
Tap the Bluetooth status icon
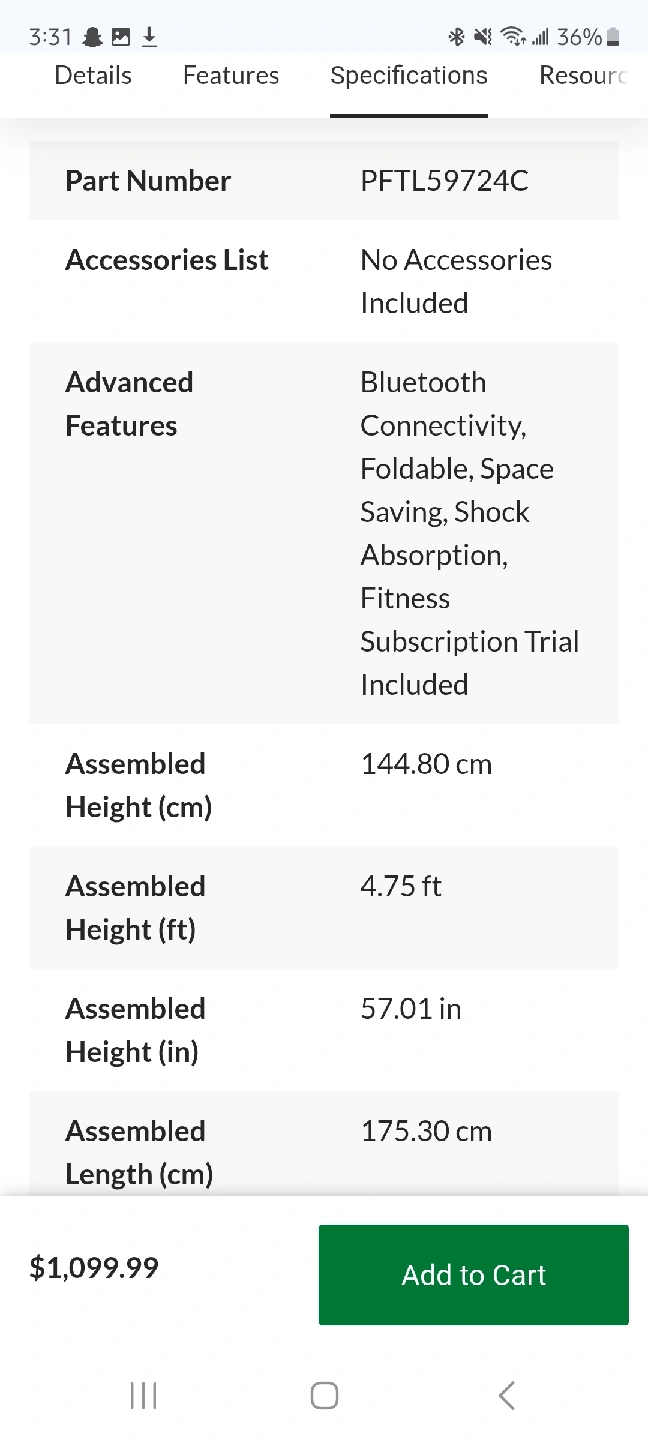coord(456,38)
